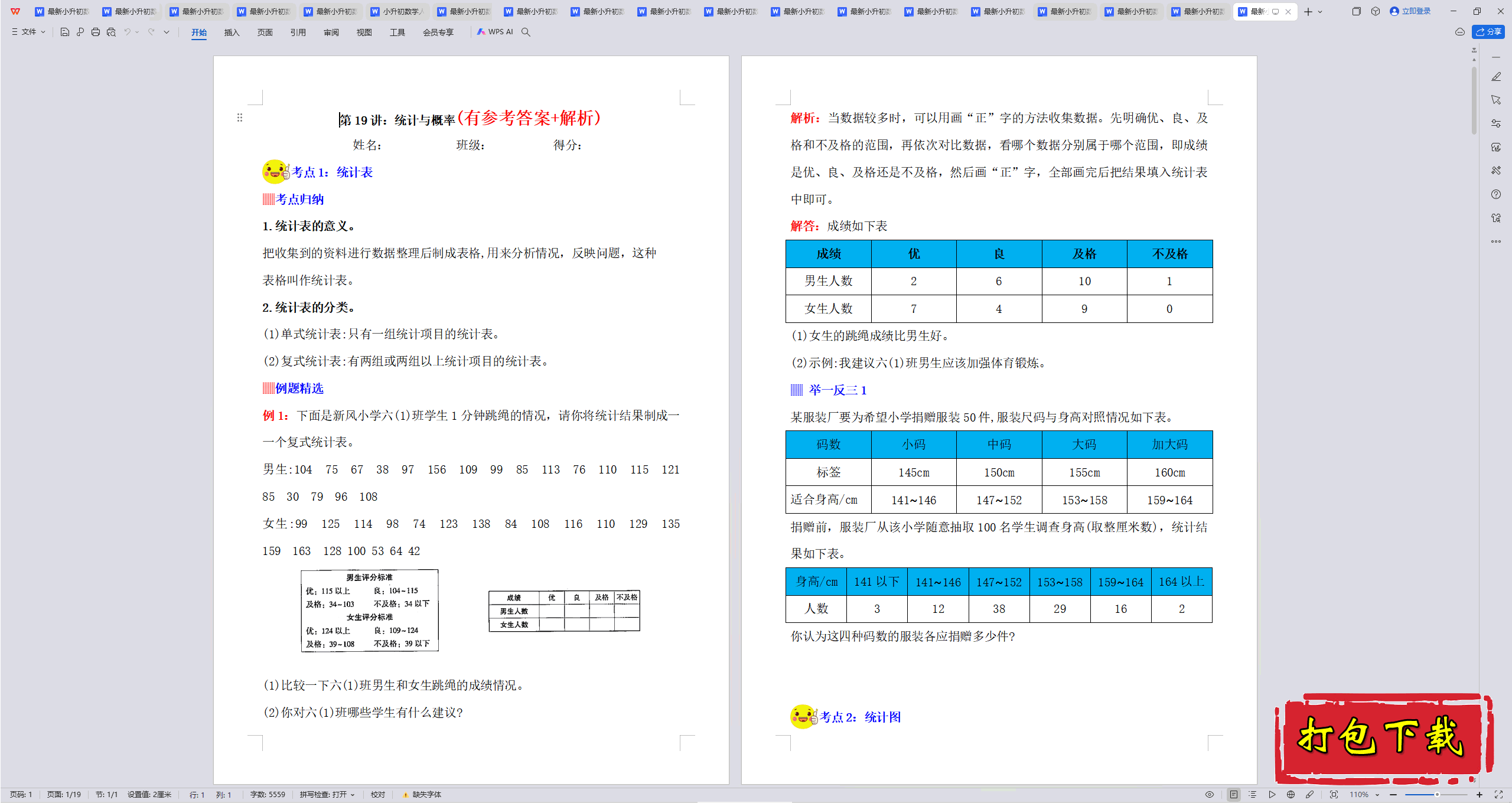Collapse the sidebar with the minus icon

pyautogui.click(x=1496, y=57)
